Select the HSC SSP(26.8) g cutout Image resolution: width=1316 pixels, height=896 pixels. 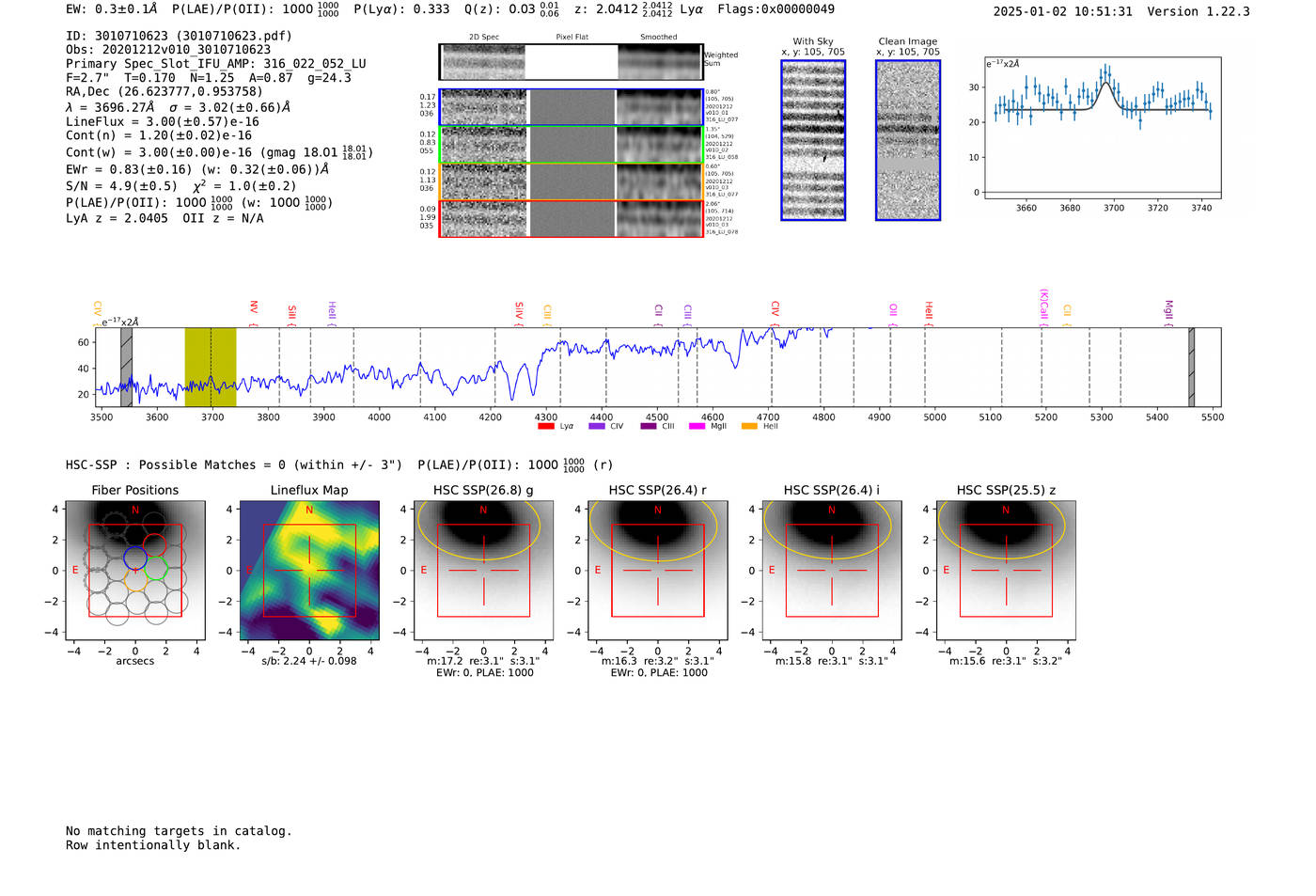[483, 571]
